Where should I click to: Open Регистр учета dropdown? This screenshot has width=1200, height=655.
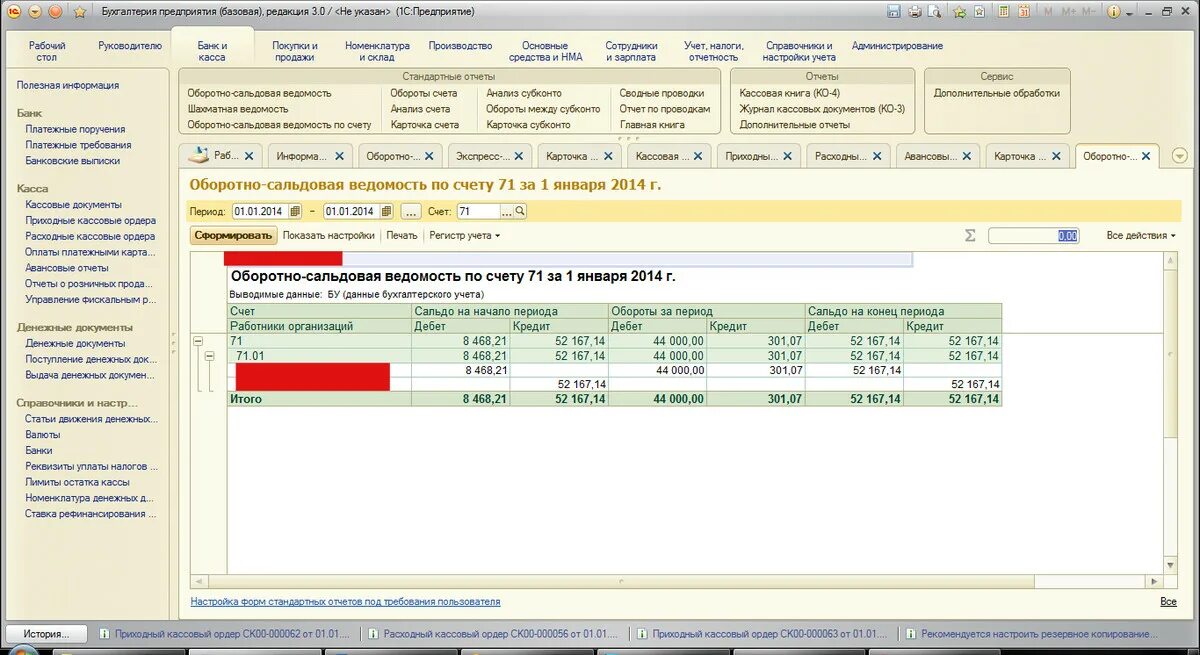coord(464,235)
